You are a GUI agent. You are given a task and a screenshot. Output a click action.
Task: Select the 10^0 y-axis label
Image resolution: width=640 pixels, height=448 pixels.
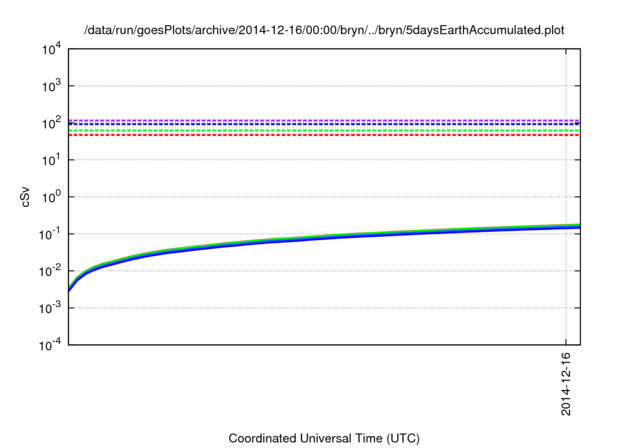point(52,197)
